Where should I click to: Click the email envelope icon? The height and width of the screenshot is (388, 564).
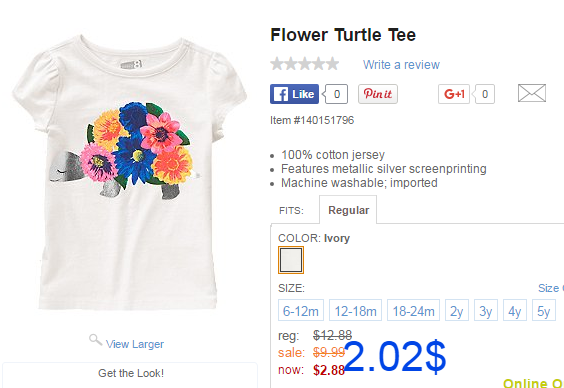(532, 93)
